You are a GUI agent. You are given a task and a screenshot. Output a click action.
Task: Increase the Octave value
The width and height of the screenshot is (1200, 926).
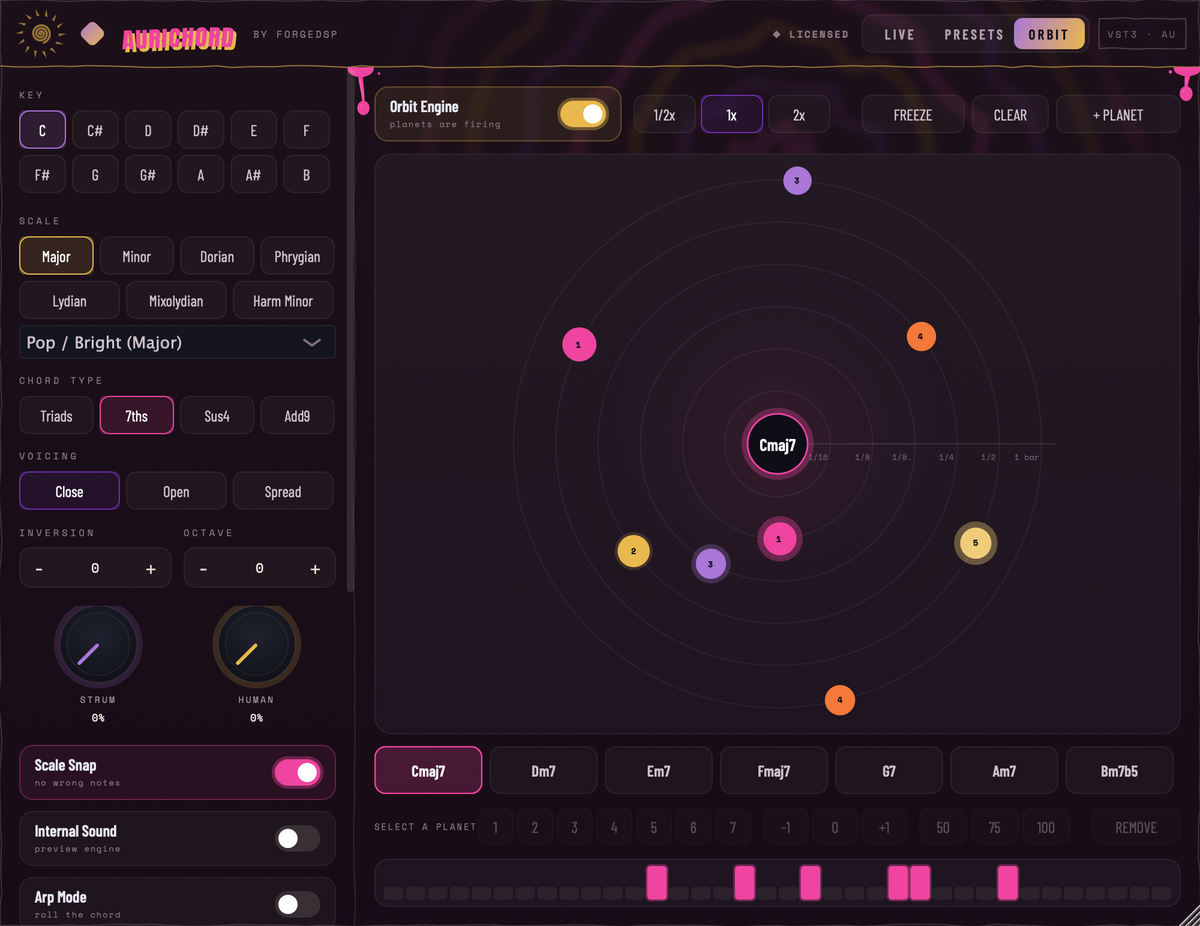point(315,568)
